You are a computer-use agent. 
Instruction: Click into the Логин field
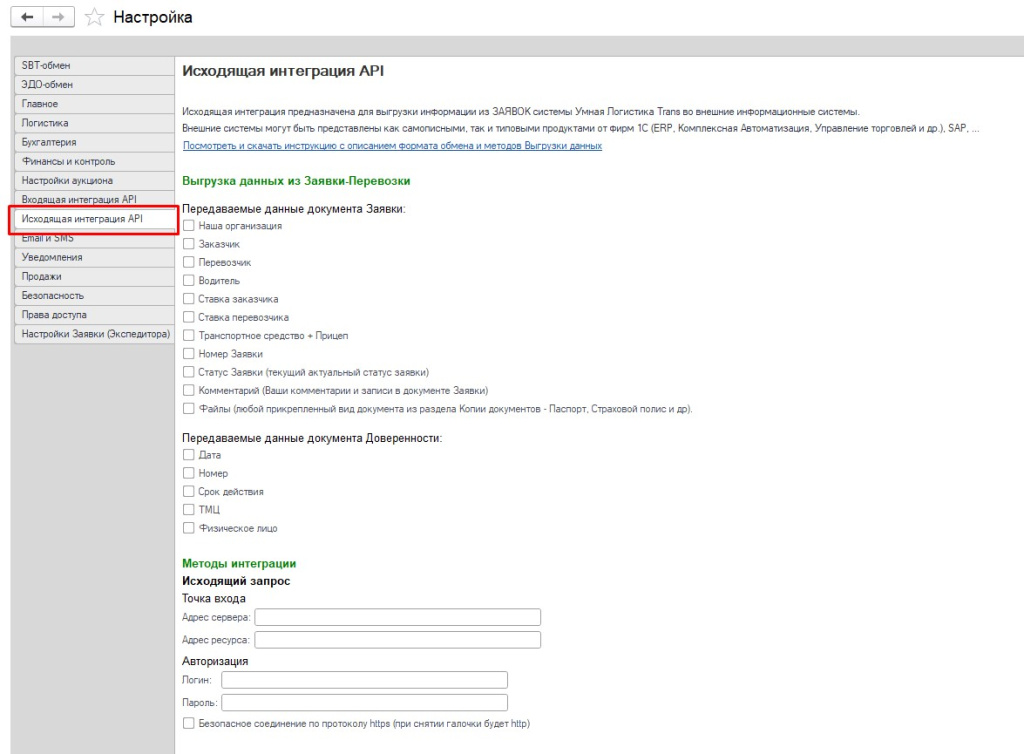pyautogui.click(x=364, y=680)
